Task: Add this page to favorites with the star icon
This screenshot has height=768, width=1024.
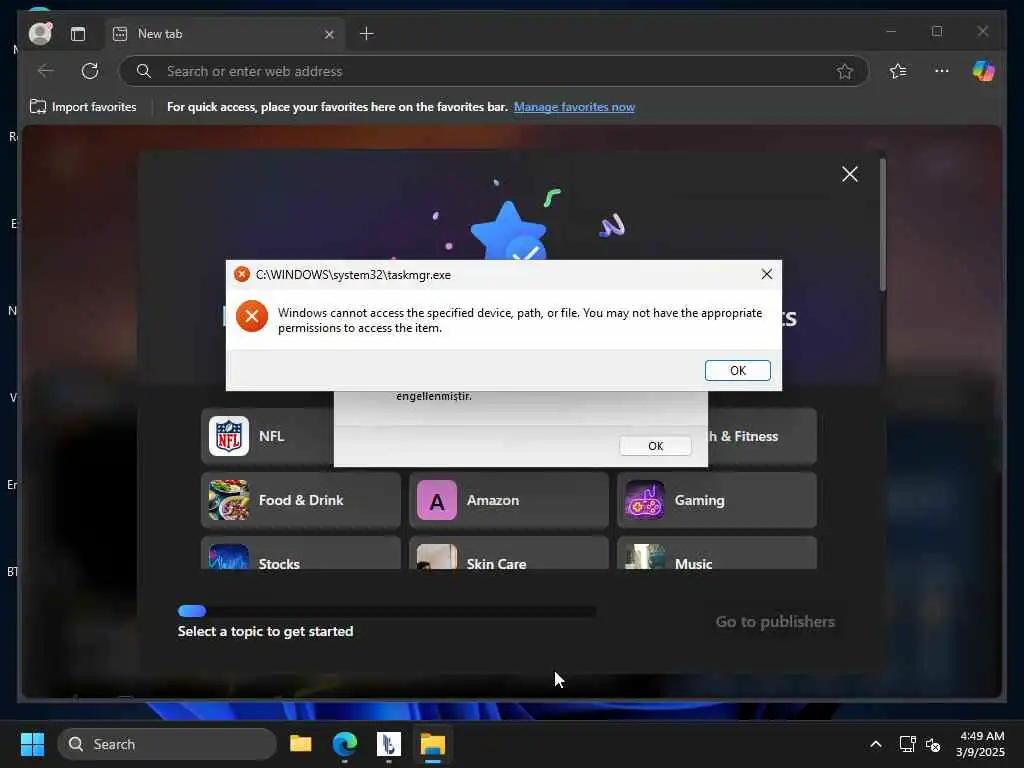Action: pyautogui.click(x=844, y=71)
